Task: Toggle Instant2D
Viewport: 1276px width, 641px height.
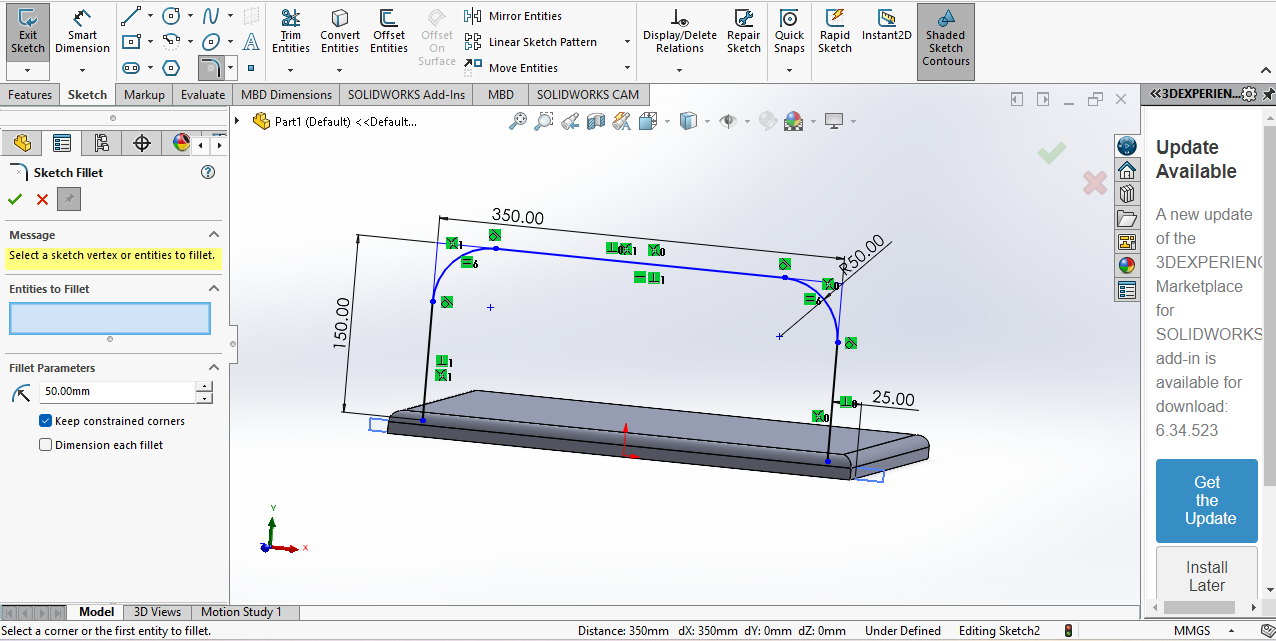Action: (x=886, y=26)
